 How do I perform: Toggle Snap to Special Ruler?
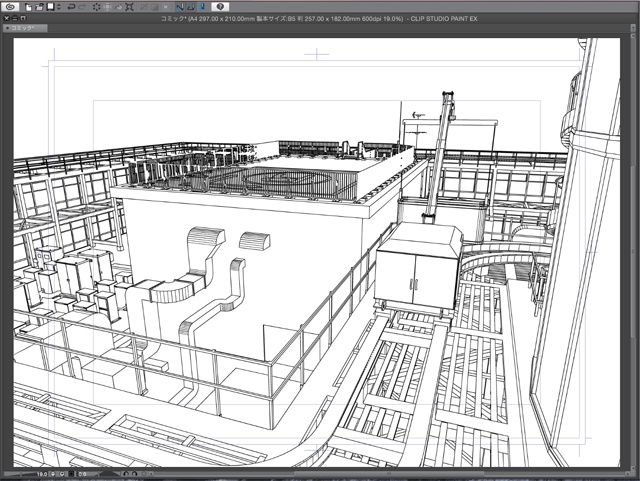pyautogui.click(x=191, y=7)
